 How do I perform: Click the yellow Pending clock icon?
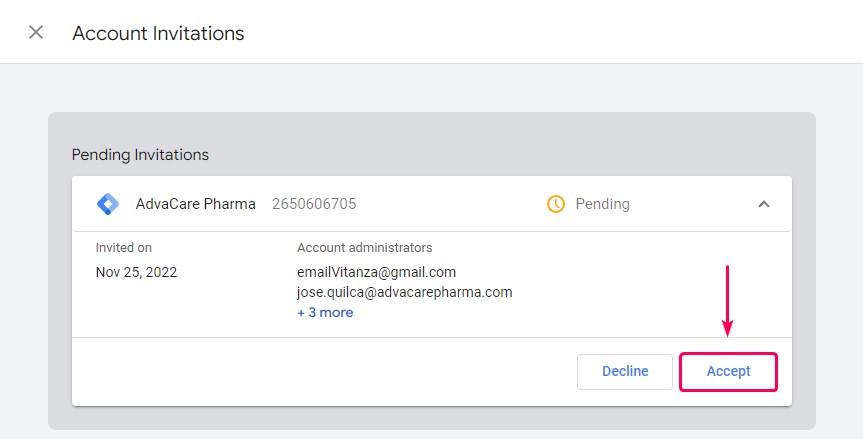556,204
